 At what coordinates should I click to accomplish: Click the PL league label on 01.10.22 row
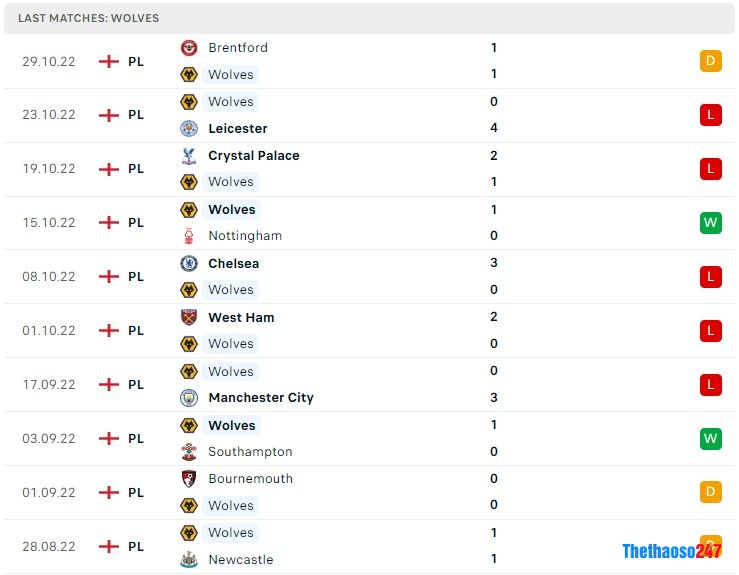click(136, 331)
